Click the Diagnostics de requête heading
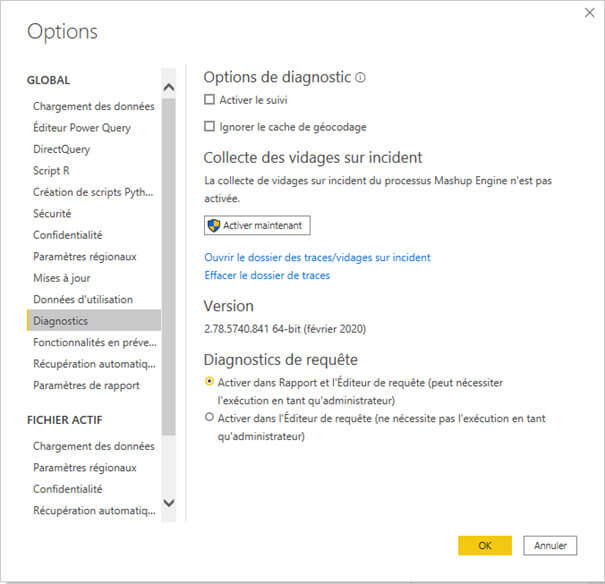Image resolution: width=605 pixels, height=584 pixels. (281, 360)
